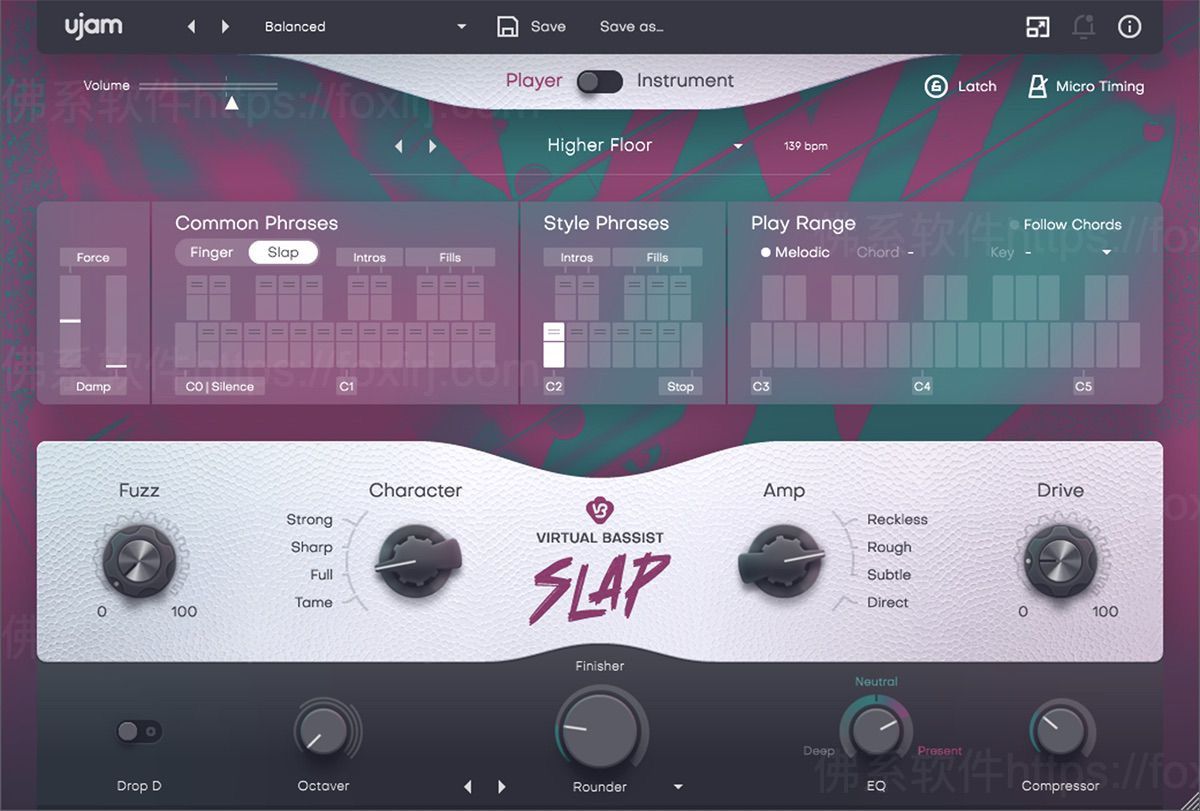
Task: Open Micro Timing settings
Action: tap(1086, 87)
